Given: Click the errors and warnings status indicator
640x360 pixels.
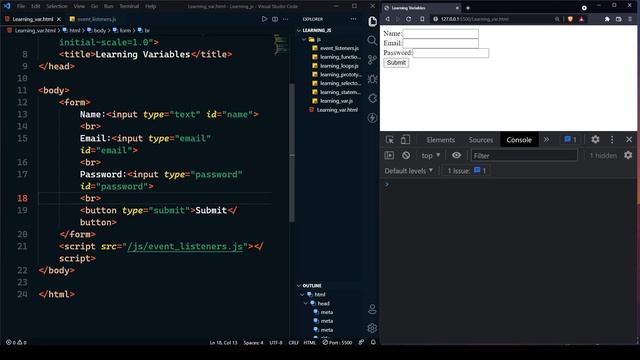Looking at the screenshot, I should click(x=16, y=342).
